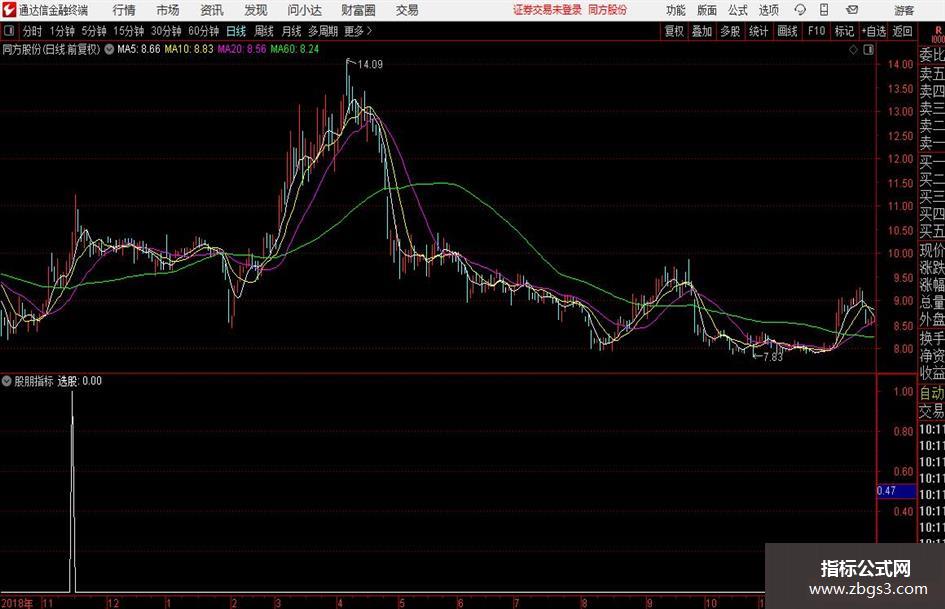945x609 pixels.
Task: Click the 股朋指标 indicator name
Action: coord(34,381)
